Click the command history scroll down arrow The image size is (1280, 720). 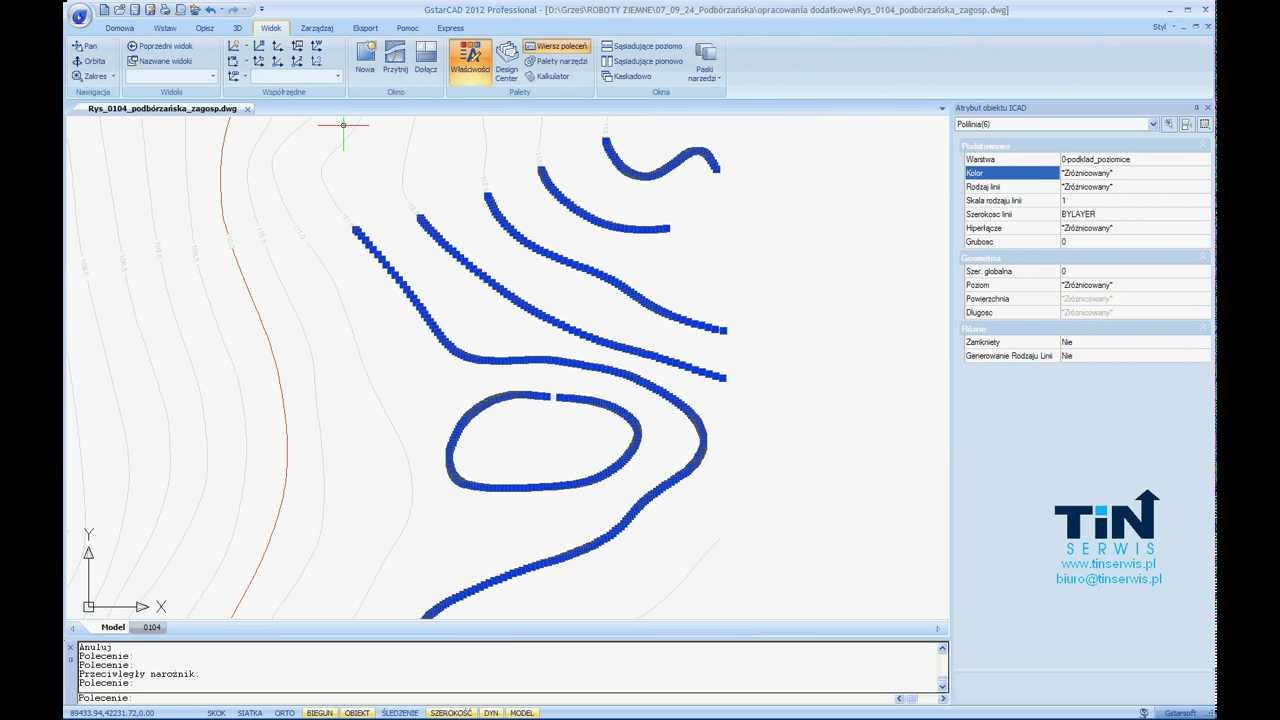[942, 685]
